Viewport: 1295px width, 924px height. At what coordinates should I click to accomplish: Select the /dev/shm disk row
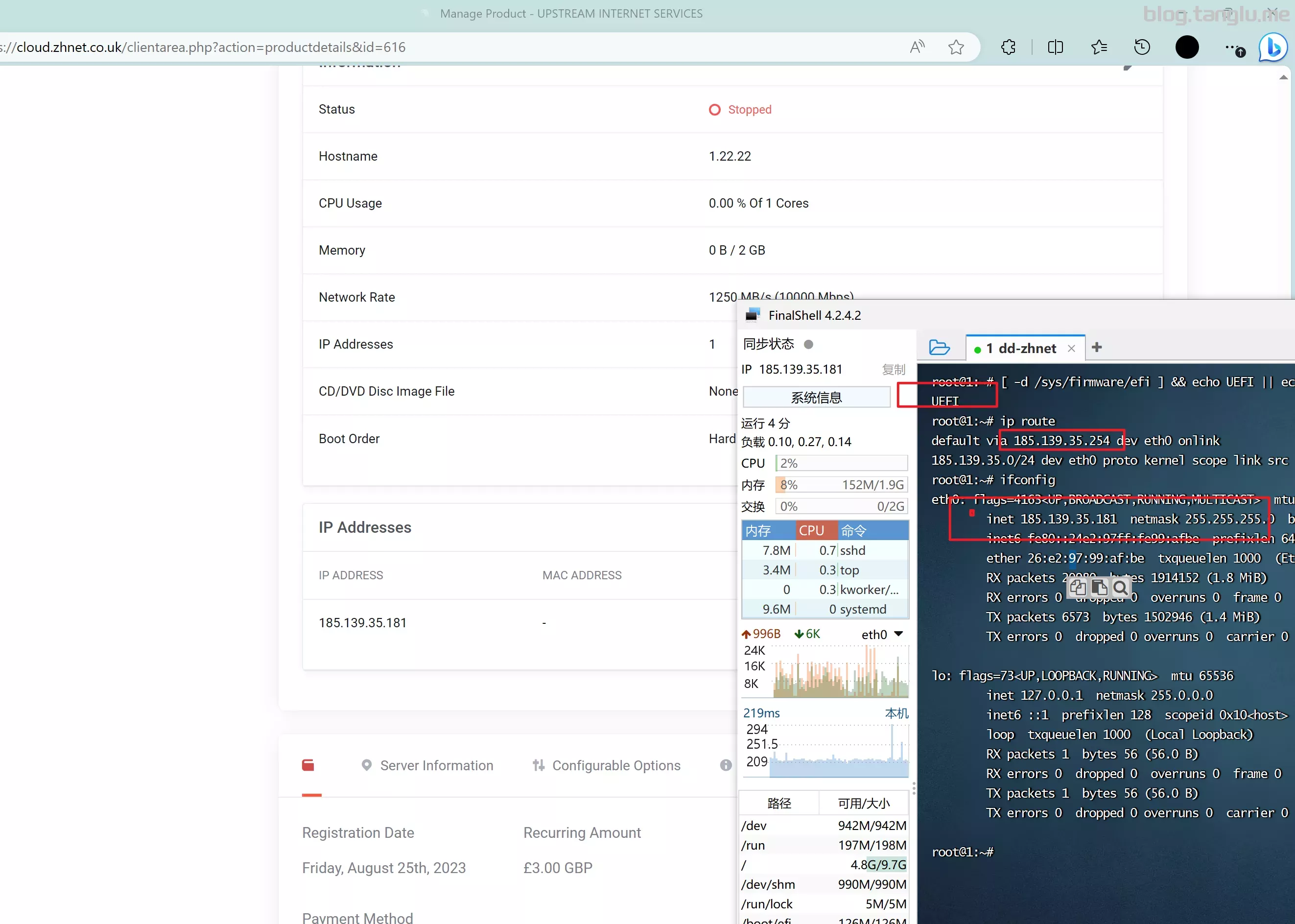pos(824,884)
